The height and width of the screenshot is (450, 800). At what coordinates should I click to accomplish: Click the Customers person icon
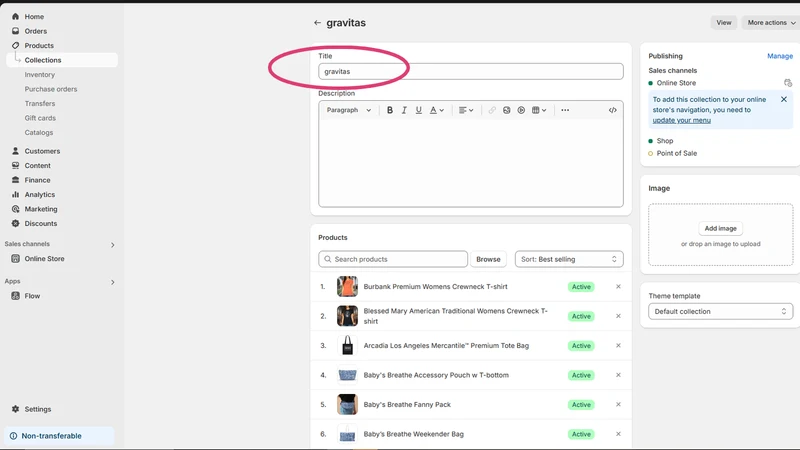(x=15, y=151)
